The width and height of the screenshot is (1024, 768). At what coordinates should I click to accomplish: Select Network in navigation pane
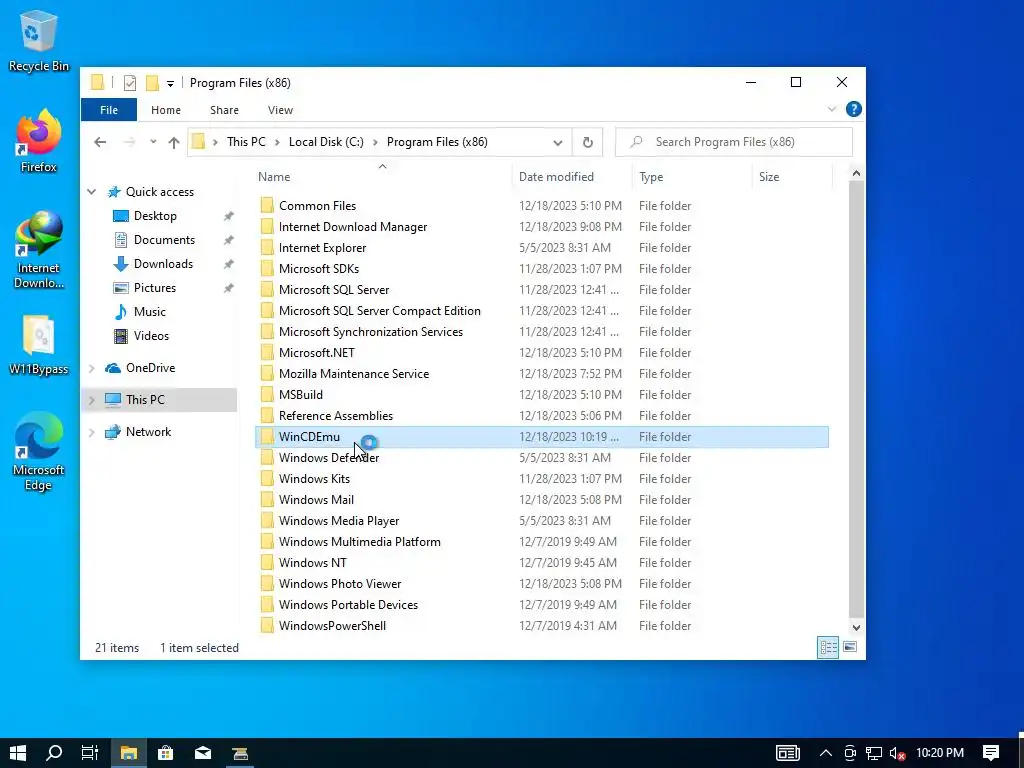(148, 432)
